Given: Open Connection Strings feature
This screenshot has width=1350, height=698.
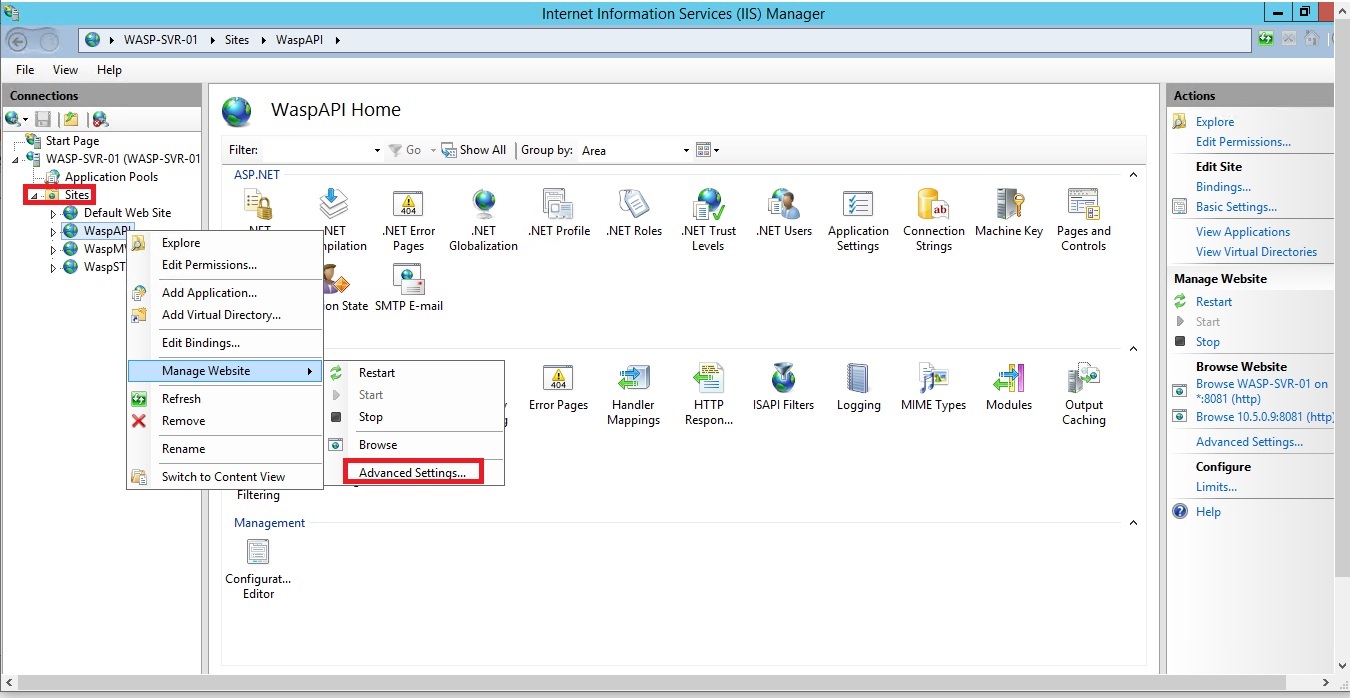Looking at the screenshot, I should tap(933, 206).
